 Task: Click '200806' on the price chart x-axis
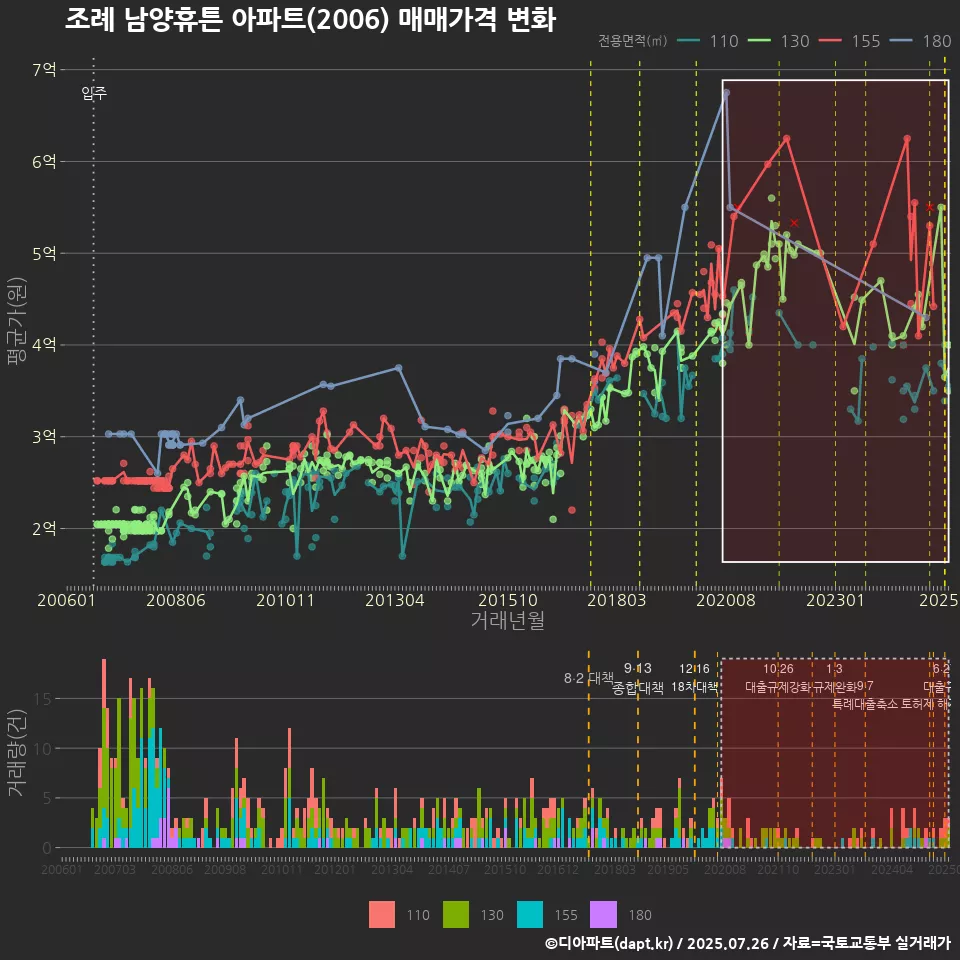pos(176,600)
